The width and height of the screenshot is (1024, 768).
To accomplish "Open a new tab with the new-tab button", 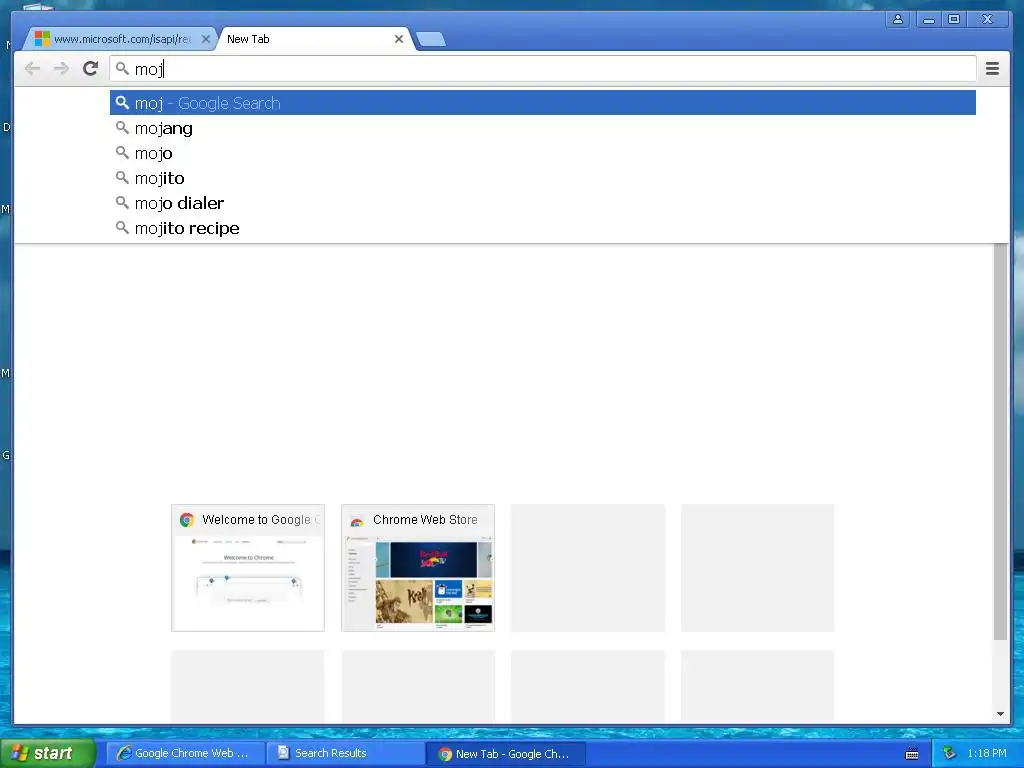I will 431,39.
